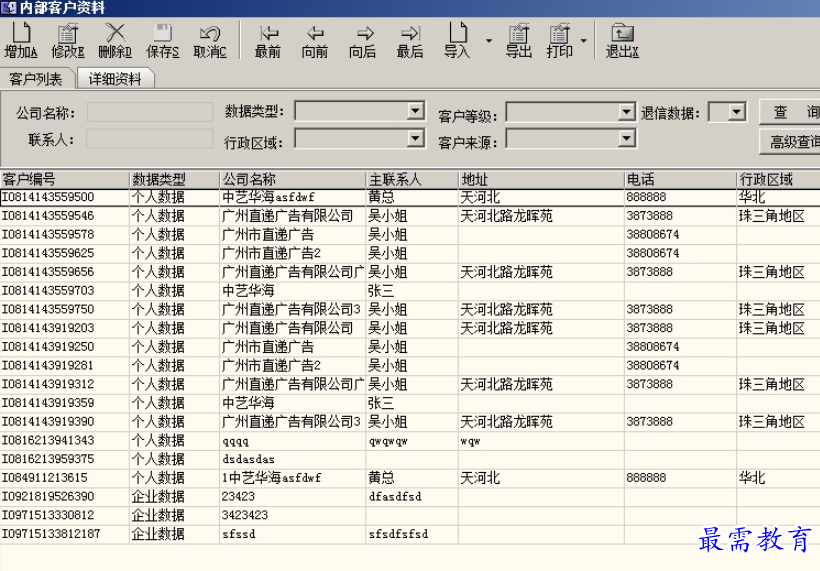Expand the 行政区域 dropdown
The width and height of the screenshot is (820, 571).
coord(415,139)
